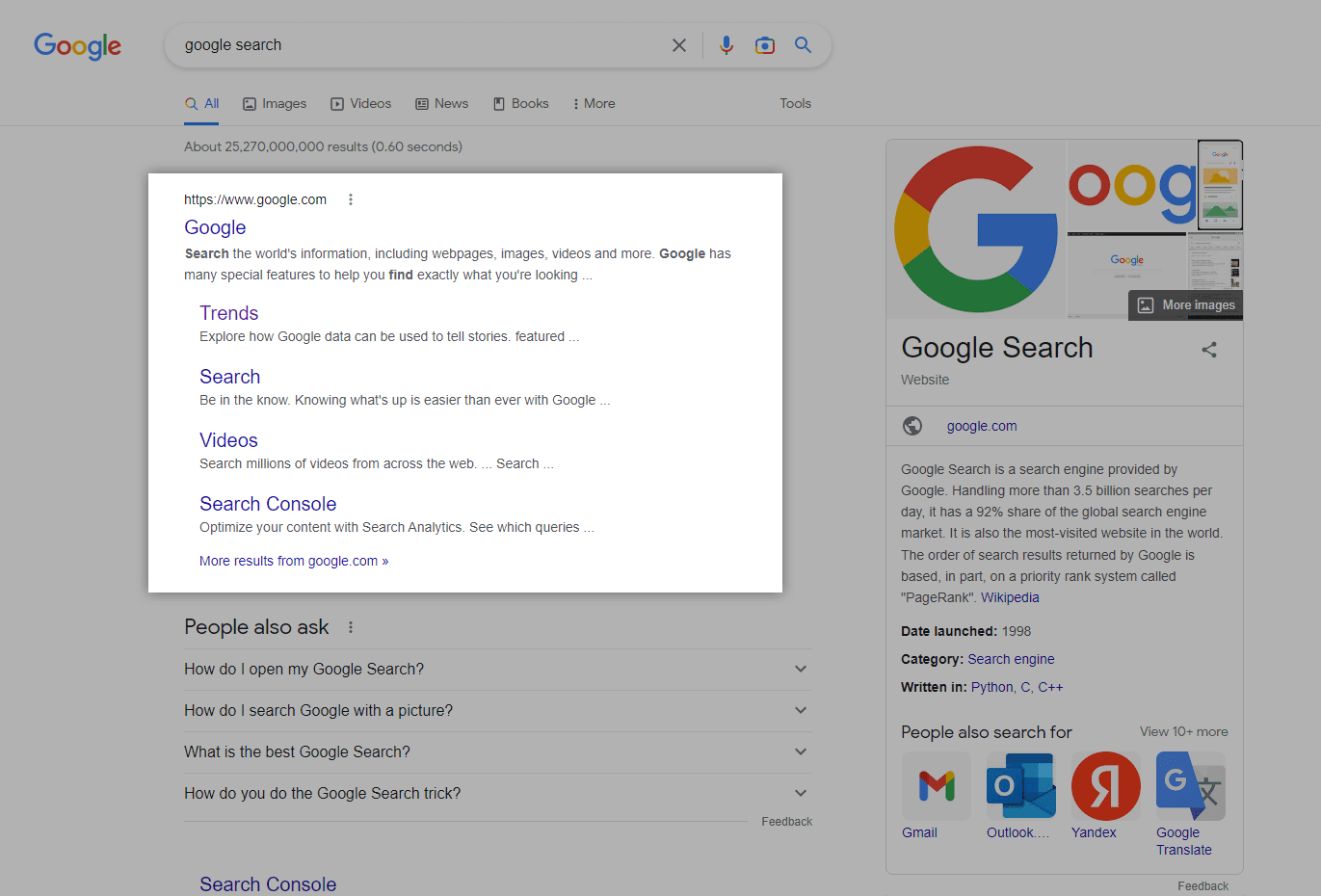Clear the search box with X icon
Viewport: 1321px width, 896px height.
679,45
